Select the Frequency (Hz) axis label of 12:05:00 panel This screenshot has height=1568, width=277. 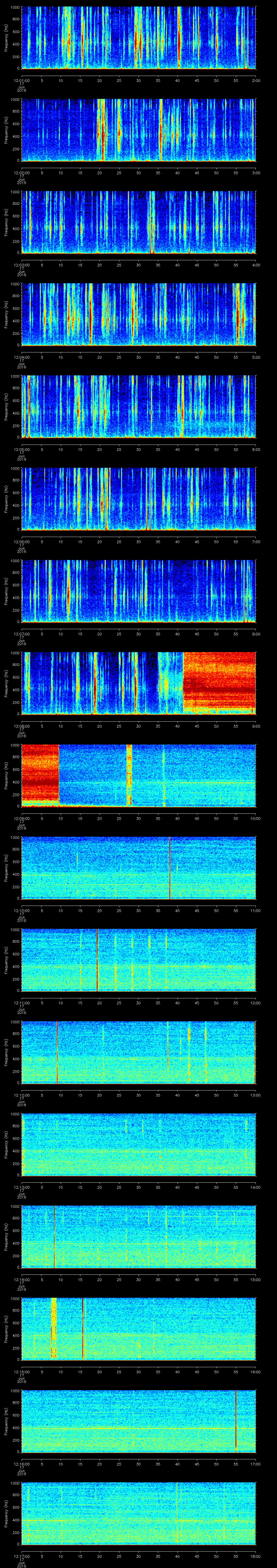pyautogui.click(x=6, y=407)
